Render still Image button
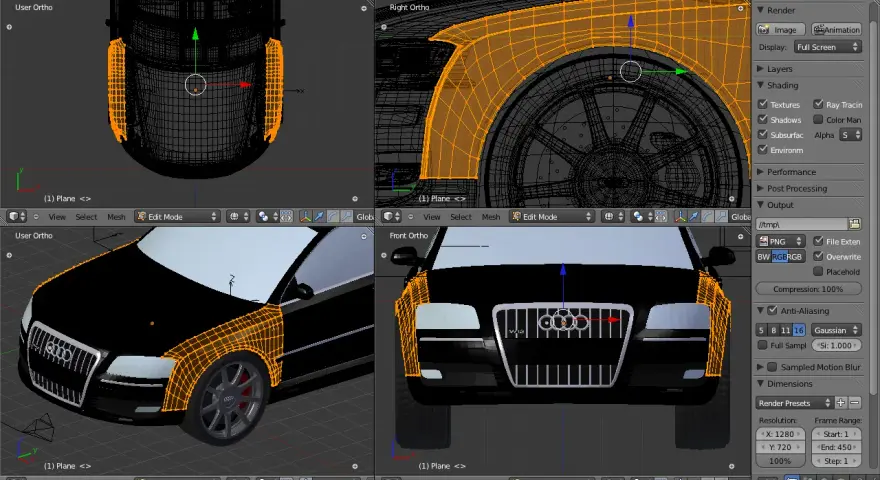Viewport: 880px width, 480px height. pyautogui.click(x=781, y=30)
